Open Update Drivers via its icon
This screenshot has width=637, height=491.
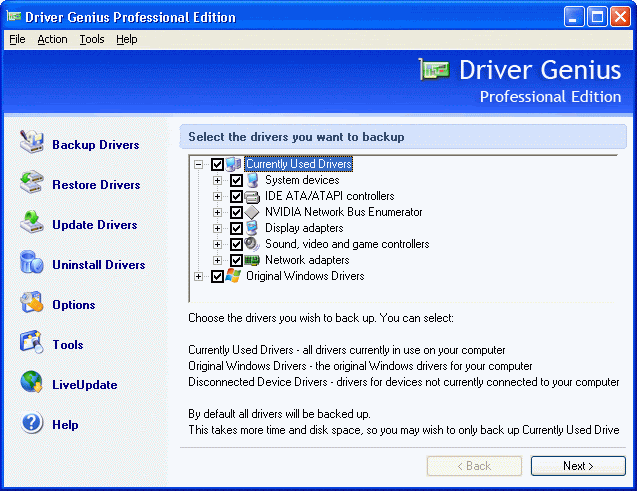tap(32, 224)
